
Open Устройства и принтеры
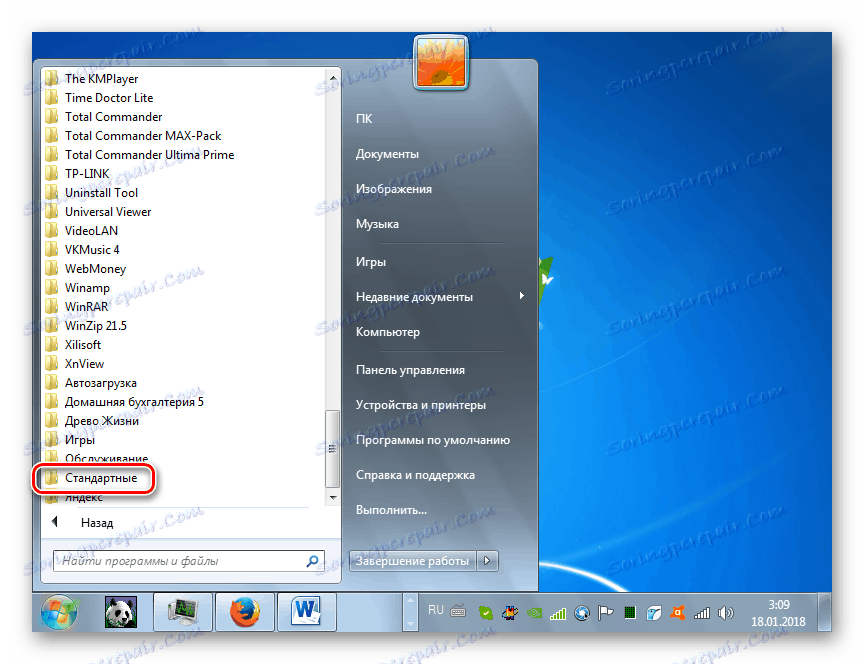tap(421, 405)
